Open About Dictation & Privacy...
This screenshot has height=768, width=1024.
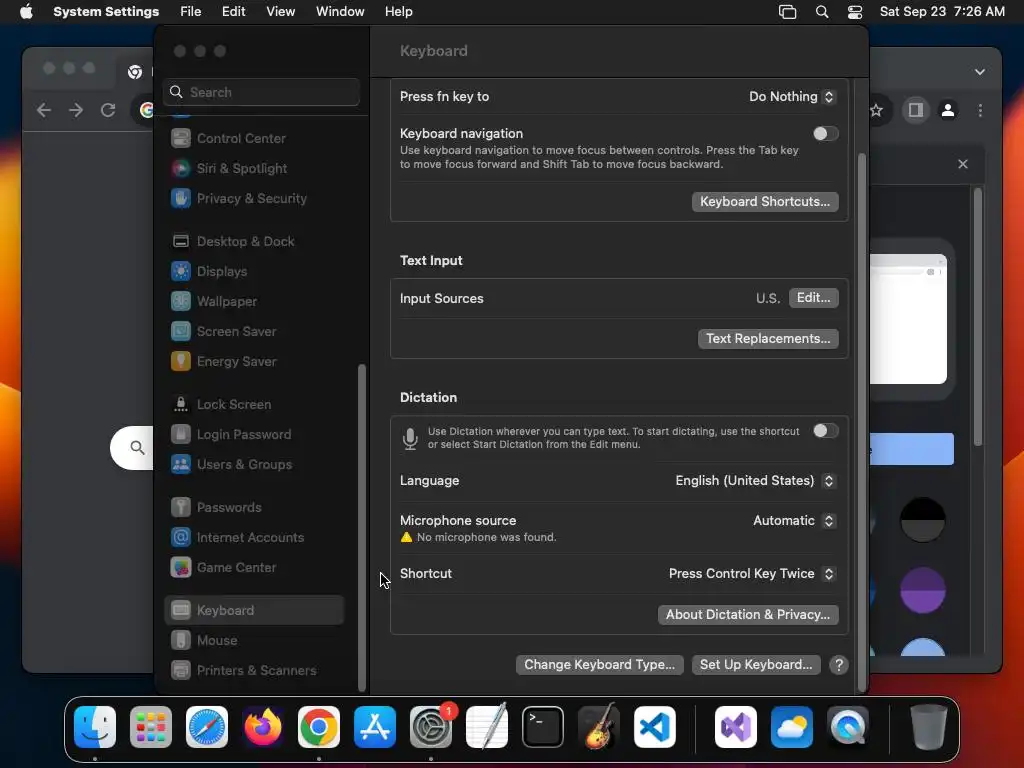click(748, 615)
